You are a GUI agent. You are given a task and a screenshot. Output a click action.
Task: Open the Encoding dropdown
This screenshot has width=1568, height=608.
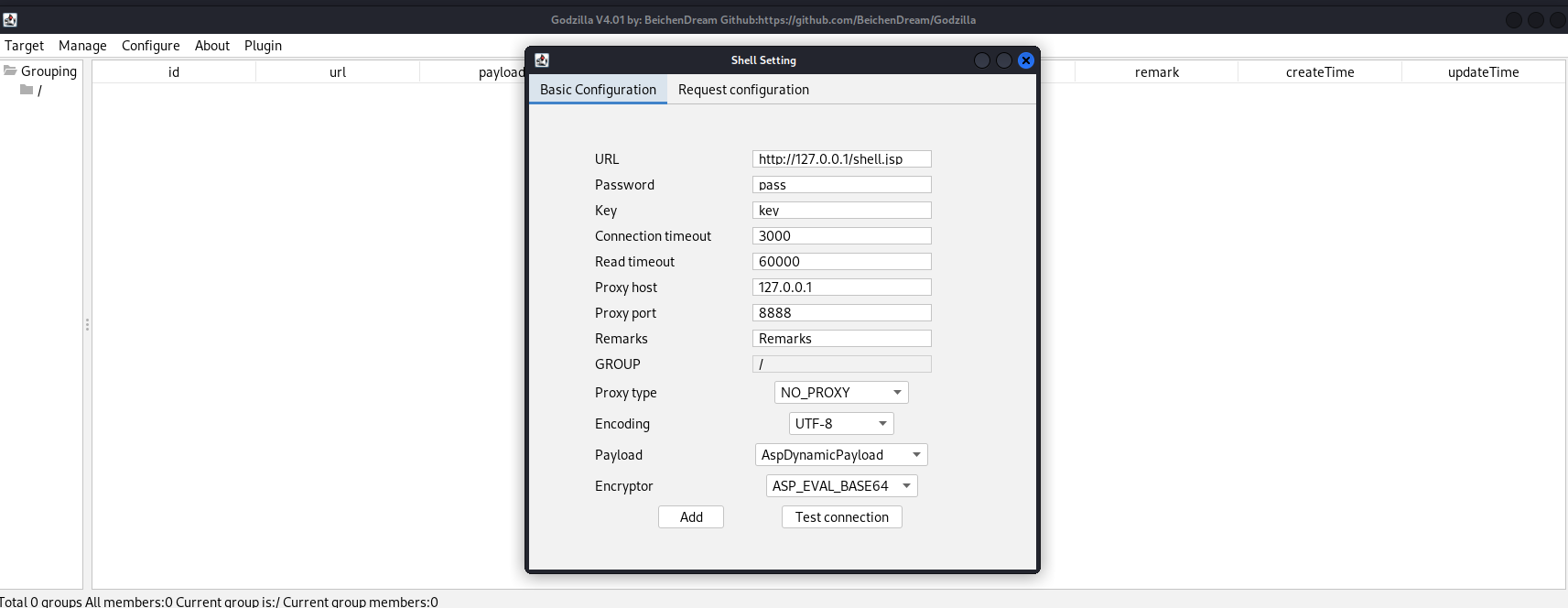click(841, 424)
